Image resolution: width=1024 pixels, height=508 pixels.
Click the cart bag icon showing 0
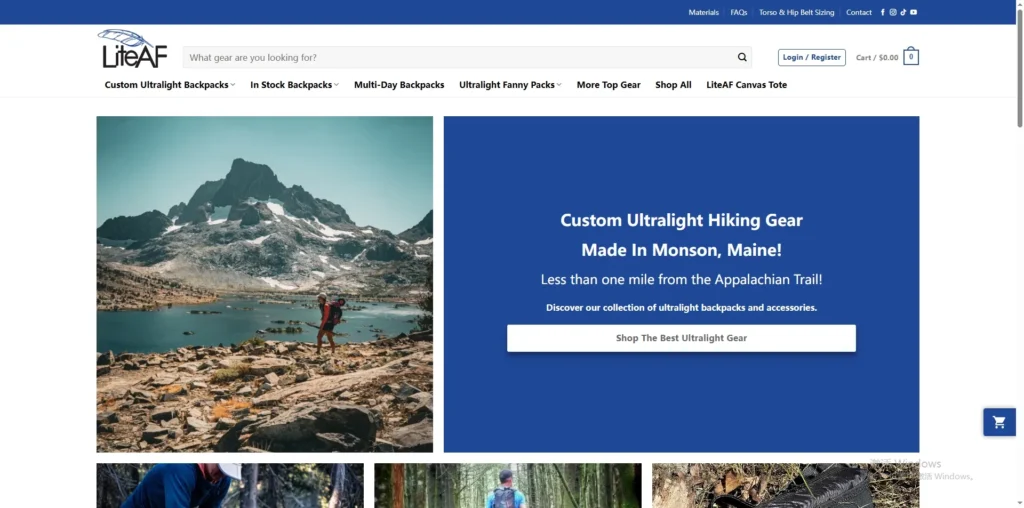pos(911,57)
